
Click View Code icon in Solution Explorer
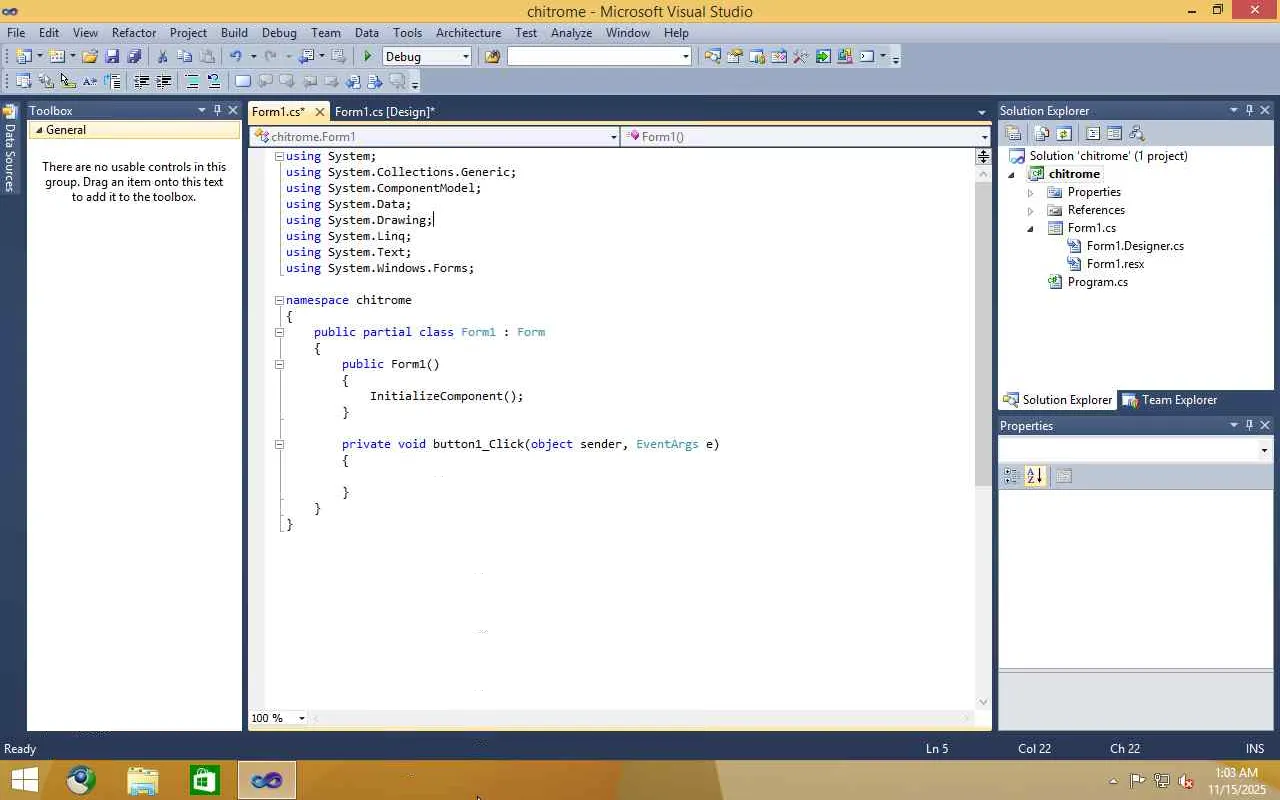pyautogui.click(x=1093, y=133)
